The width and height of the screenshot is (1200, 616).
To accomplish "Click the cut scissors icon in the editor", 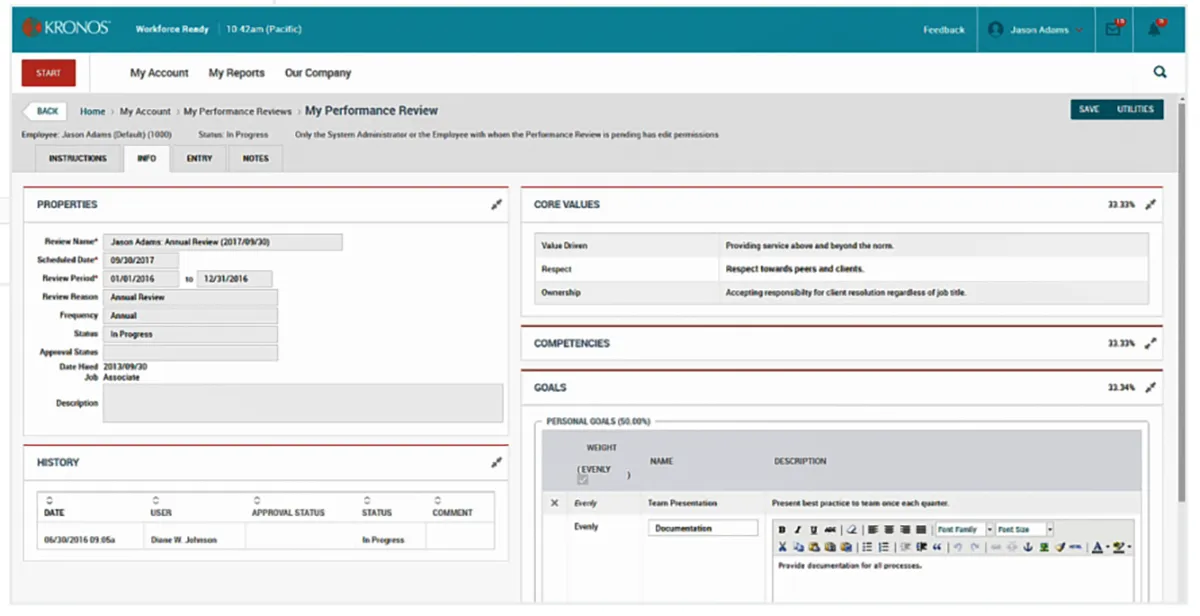I will 782,547.
